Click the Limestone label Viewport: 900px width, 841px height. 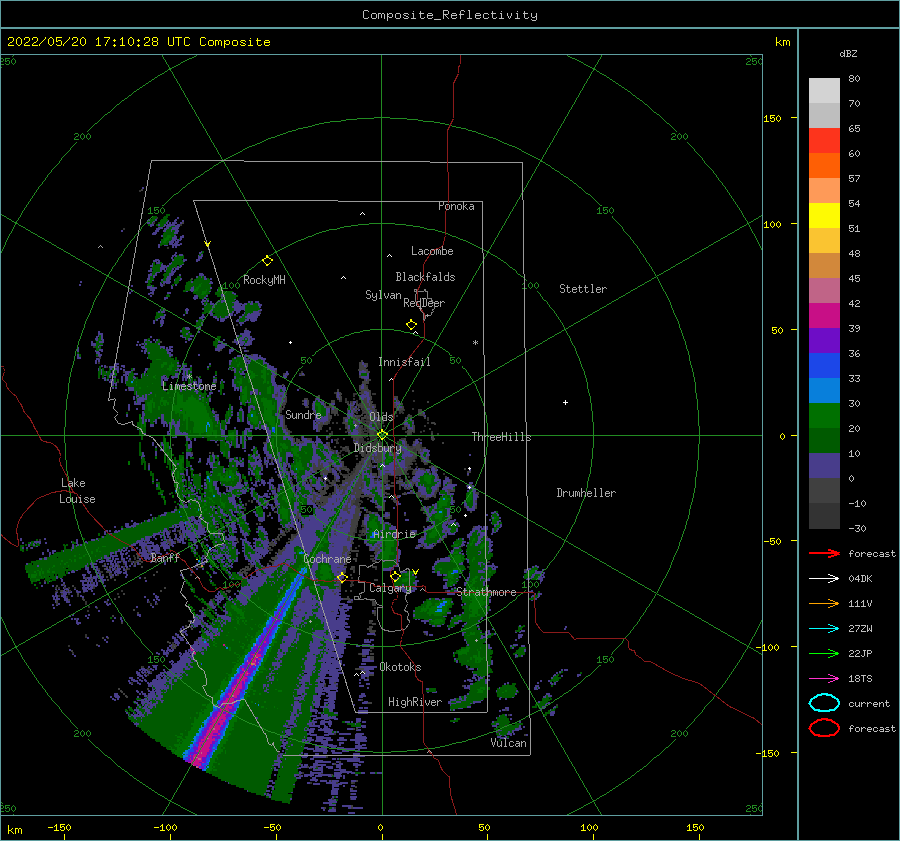189,386
